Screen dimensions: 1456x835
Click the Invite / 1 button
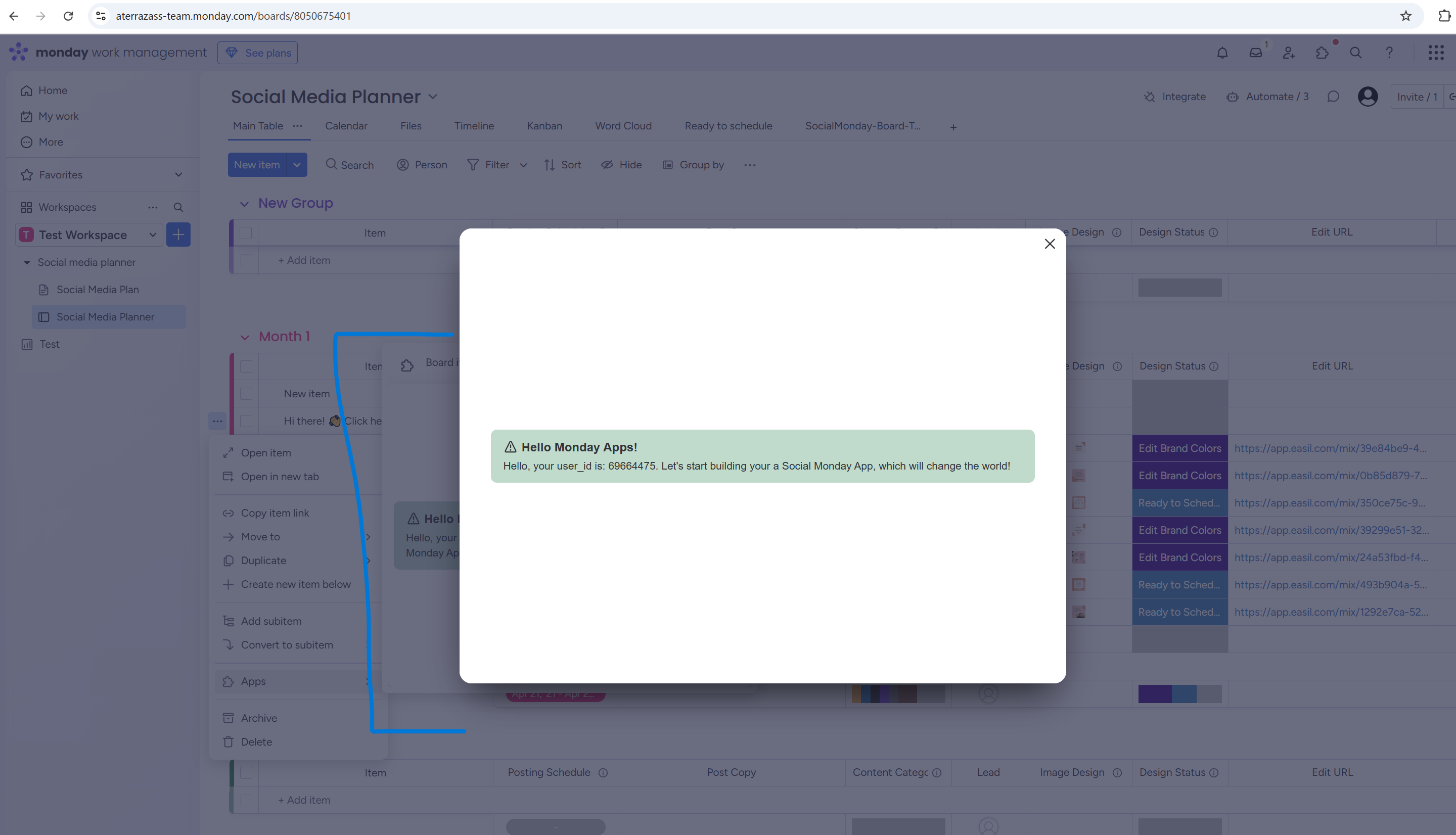1417,97
